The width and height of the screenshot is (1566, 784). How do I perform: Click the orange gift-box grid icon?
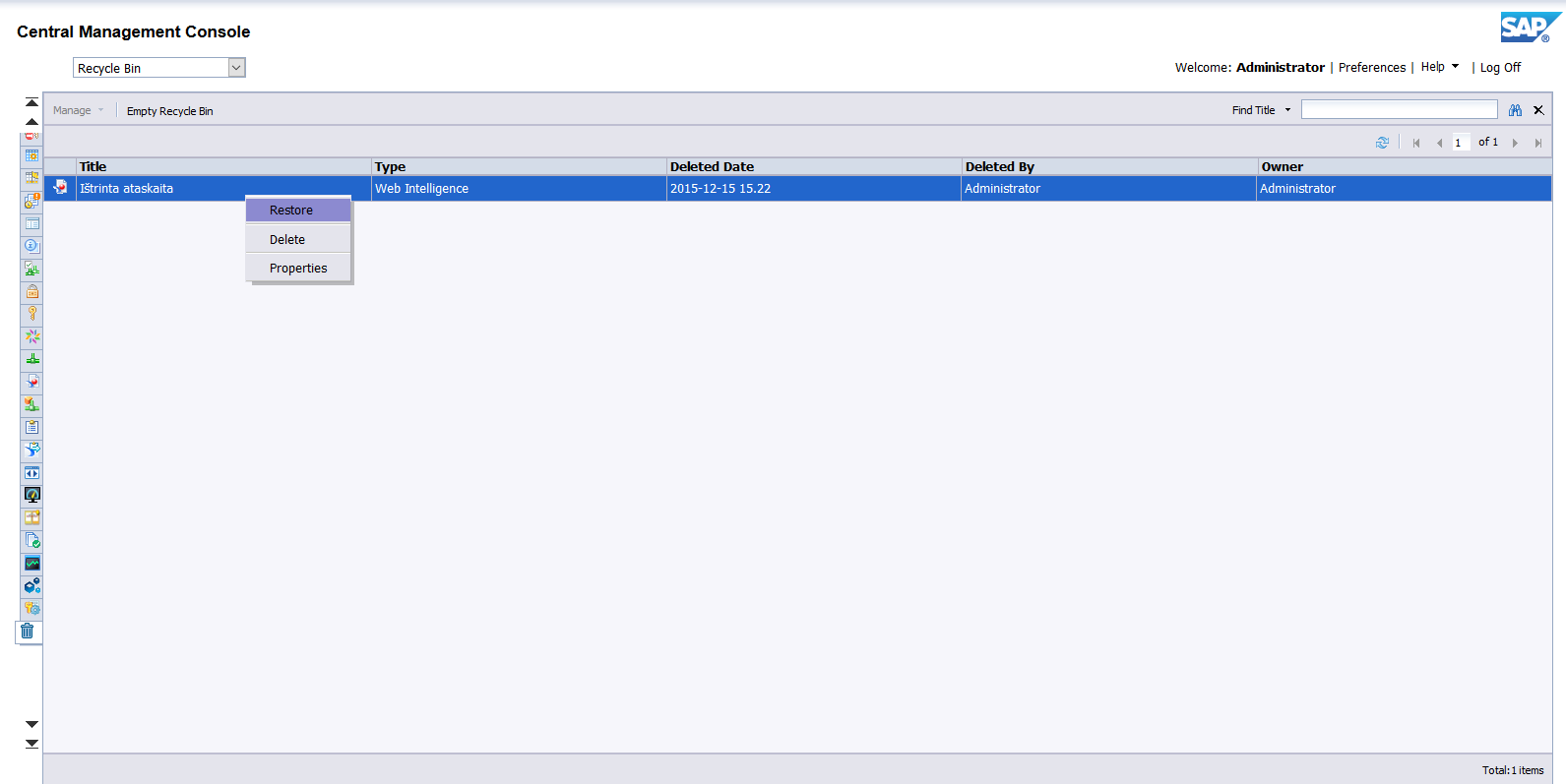point(31,517)
